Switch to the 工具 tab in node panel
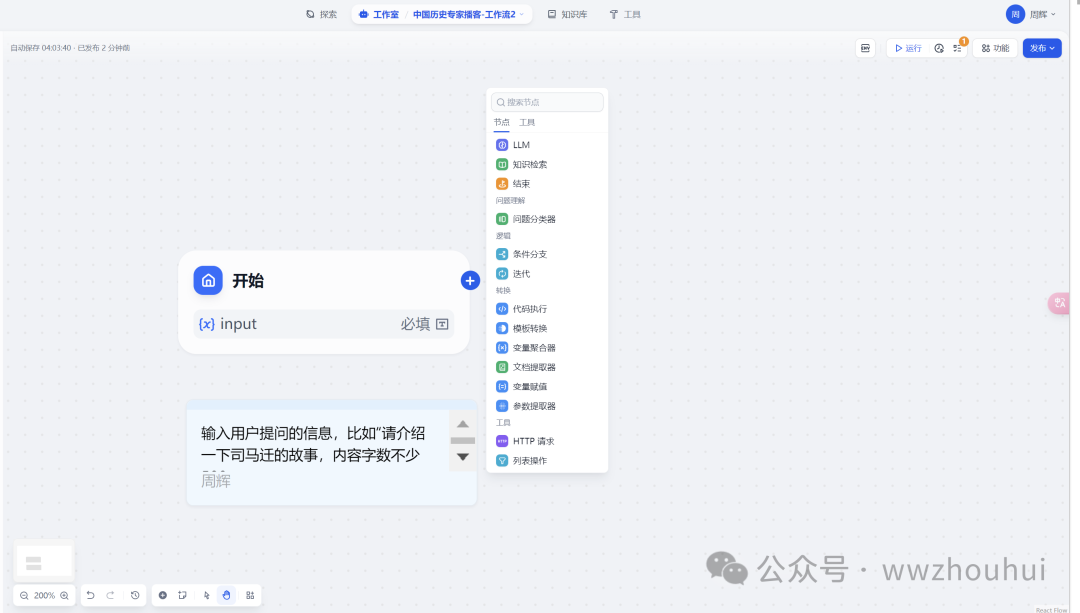Image resolution: width=1080 pixels, height=613 pixels. 527,122
